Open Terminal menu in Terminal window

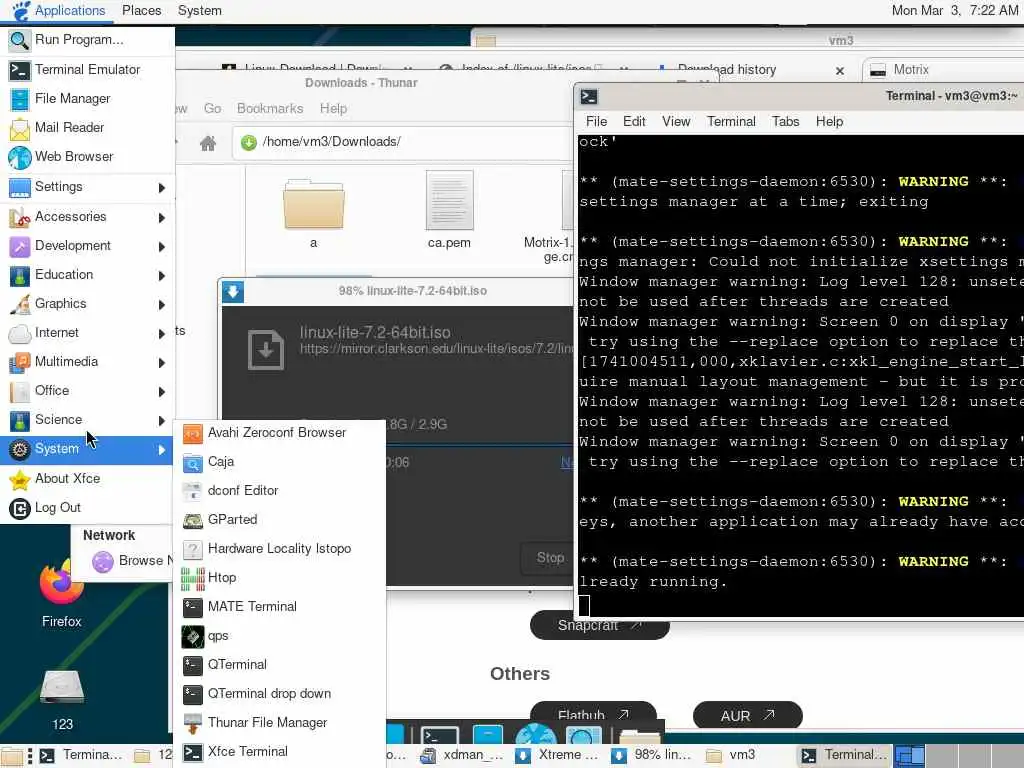(x=731, y=121)
